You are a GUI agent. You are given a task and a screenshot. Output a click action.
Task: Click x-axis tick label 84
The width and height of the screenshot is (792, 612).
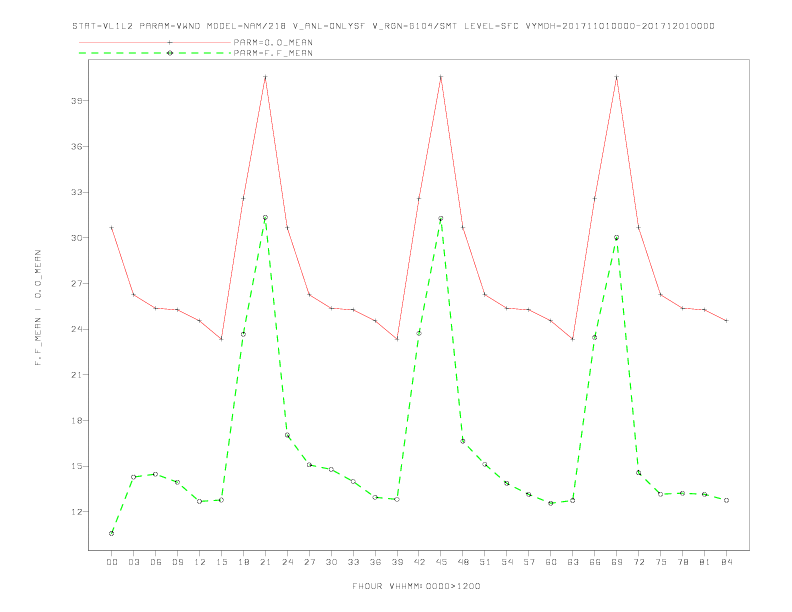point(727,562)
